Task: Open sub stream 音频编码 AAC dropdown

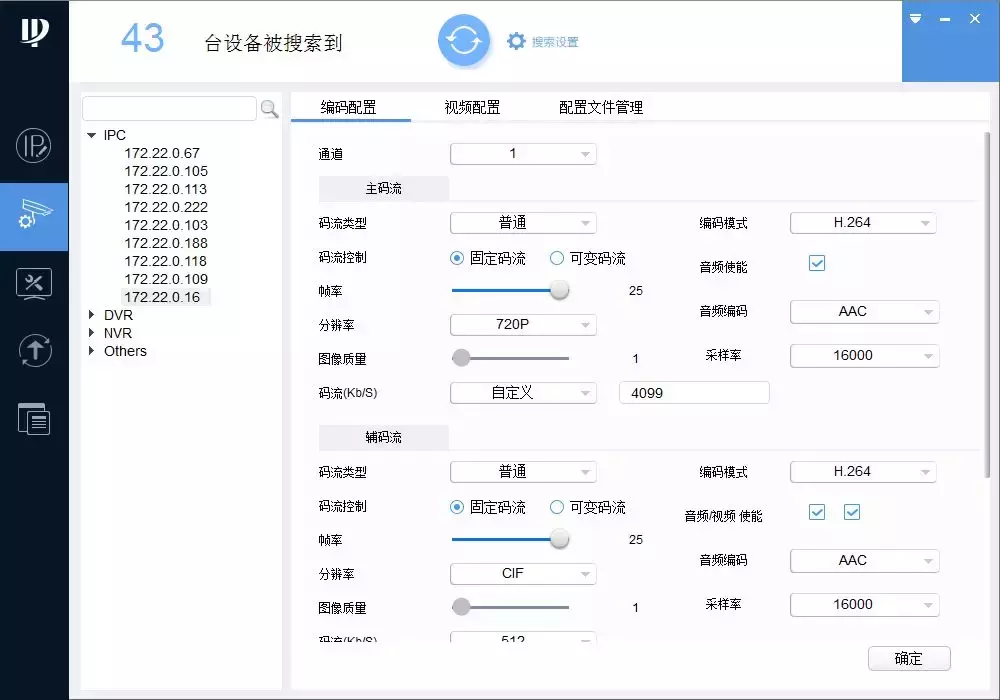Action: pos(864,560)
